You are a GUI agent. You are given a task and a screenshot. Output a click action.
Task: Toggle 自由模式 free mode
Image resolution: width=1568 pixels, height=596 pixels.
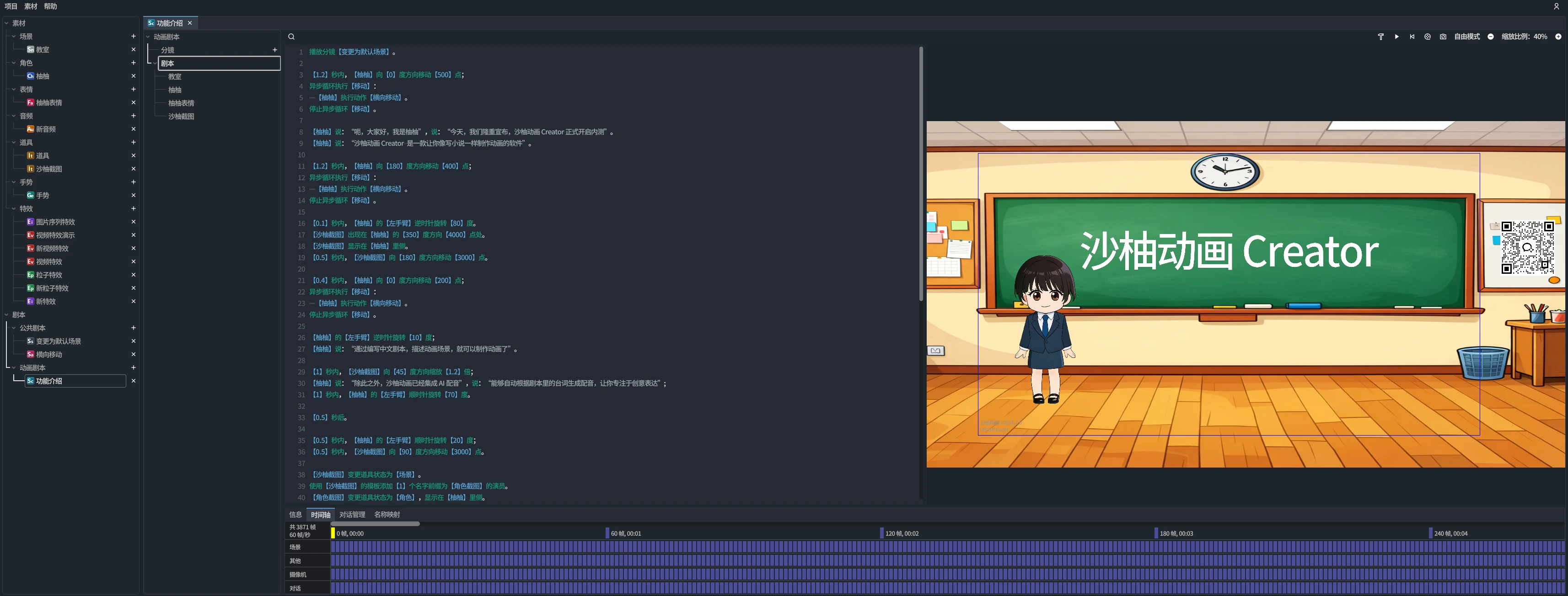(1467, 37)
